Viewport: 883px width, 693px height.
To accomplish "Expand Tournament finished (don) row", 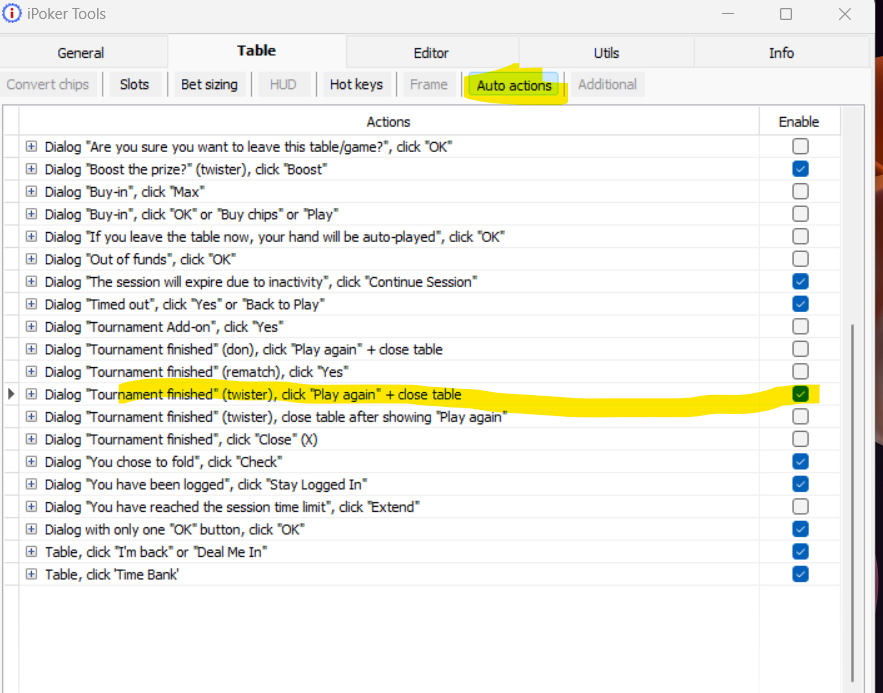I will [x=32, y=349].
